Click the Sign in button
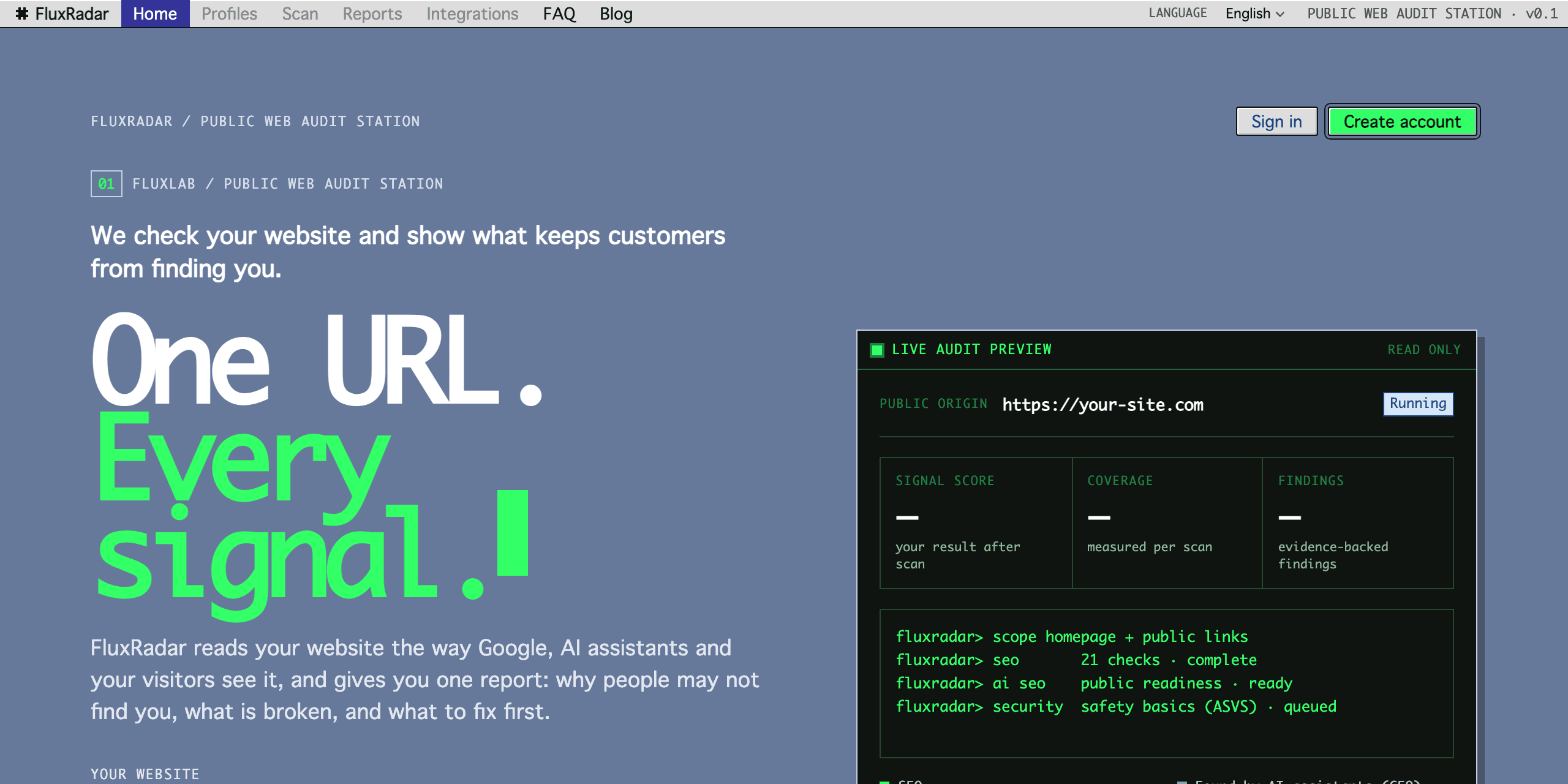This screenshot has width=1568, height=784. [1276, 121]
